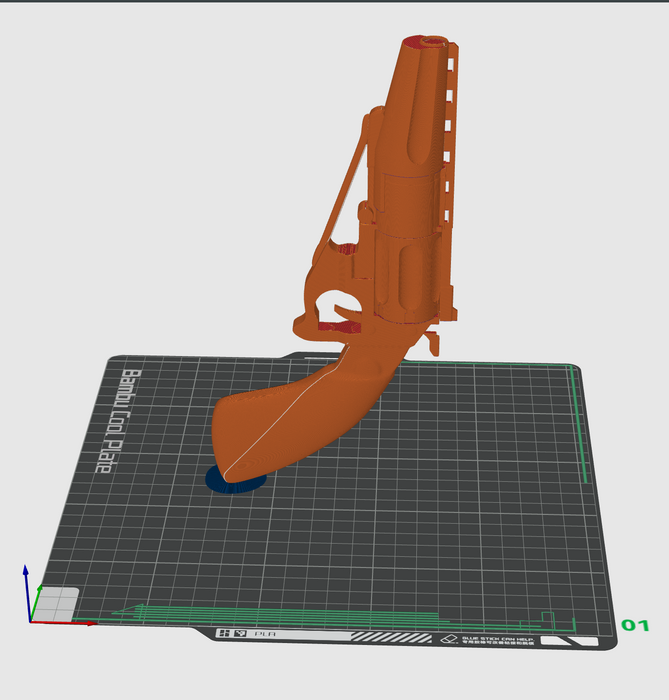The height and width of the screenshot is (700, 669).
Task: Click the green Y axis line at origin
Action: coord(36,605)
